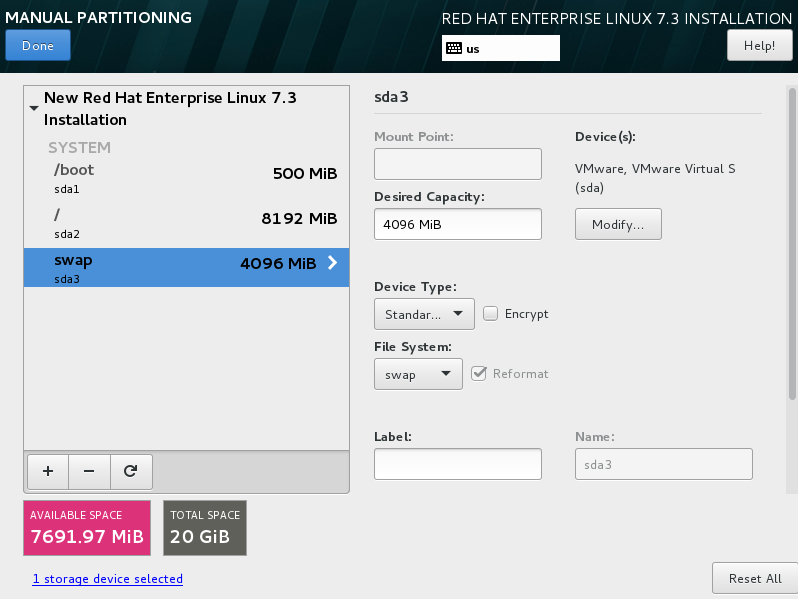The image size is (798, 599).
Task: Click the Available Space 7691.97 MiB box
Action: 87,528
